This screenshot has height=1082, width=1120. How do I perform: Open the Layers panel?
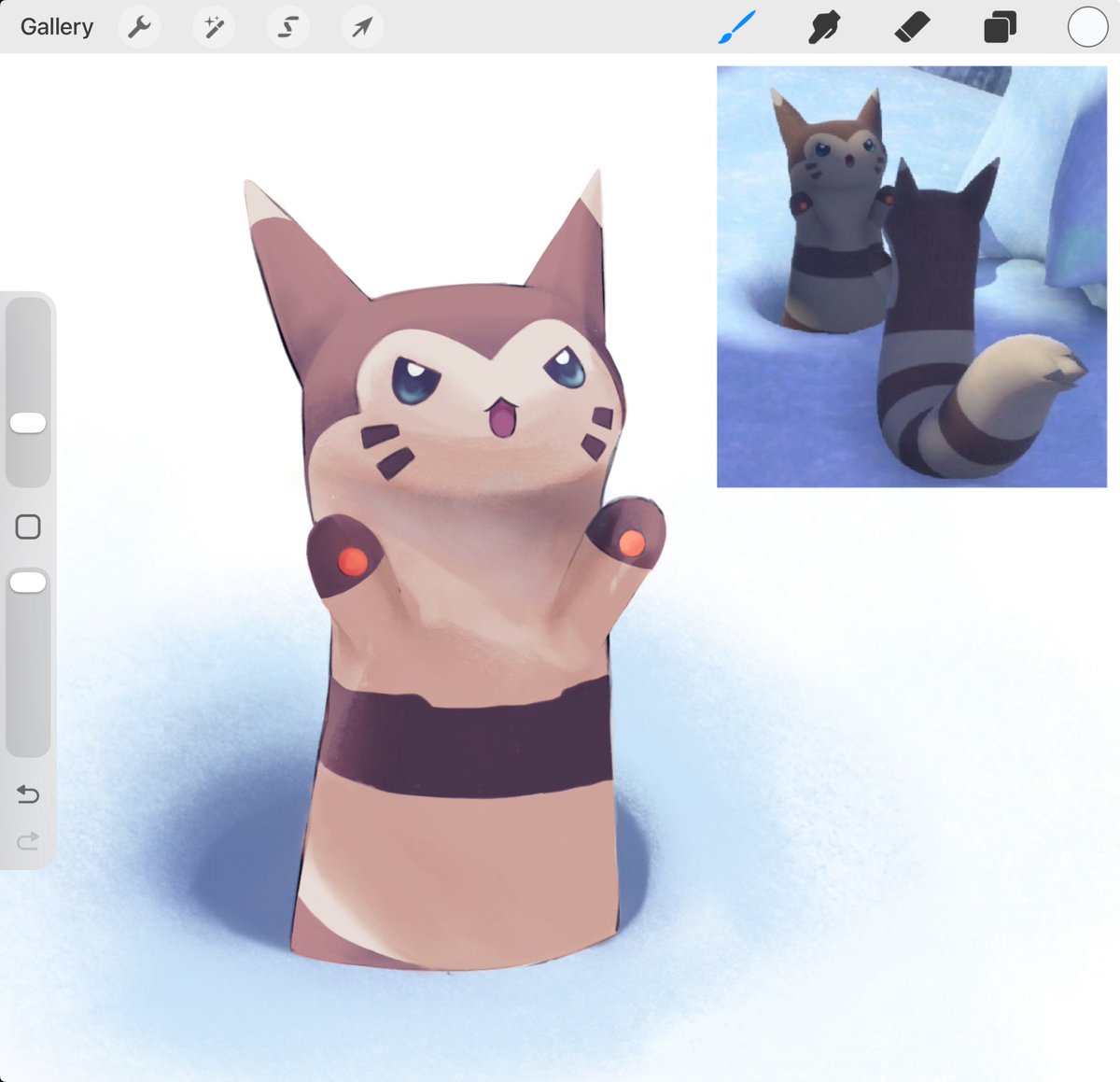(x=1000, y=27)
